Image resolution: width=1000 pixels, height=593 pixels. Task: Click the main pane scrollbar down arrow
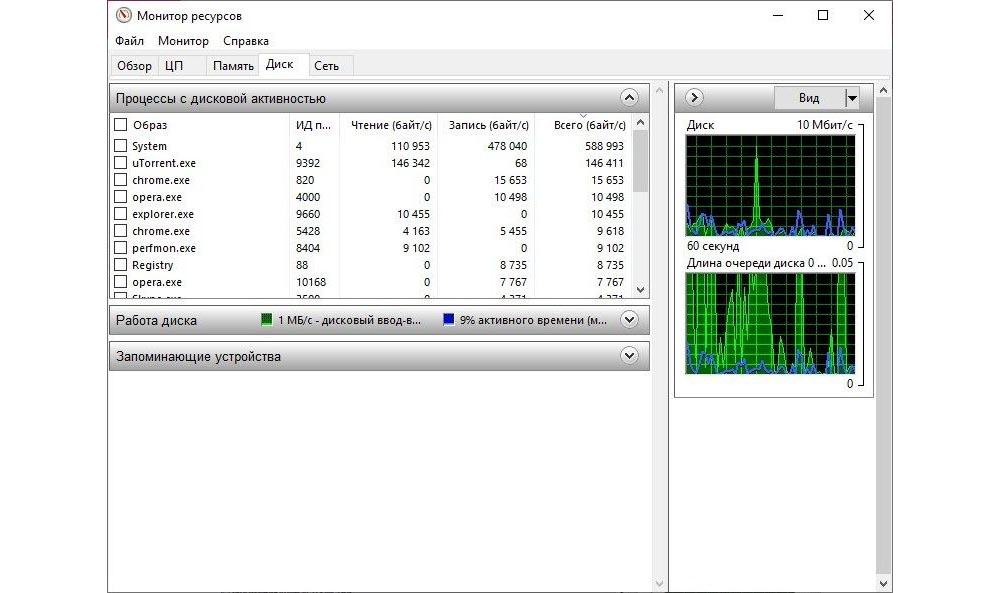[659, 583]
